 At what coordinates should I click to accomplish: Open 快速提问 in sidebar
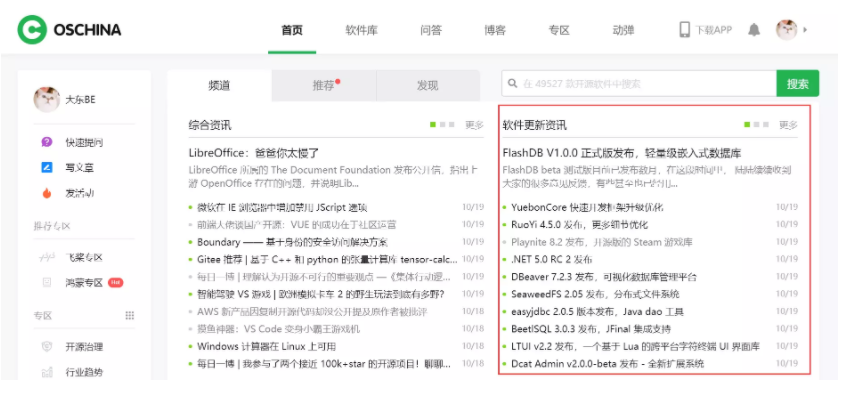84,142
